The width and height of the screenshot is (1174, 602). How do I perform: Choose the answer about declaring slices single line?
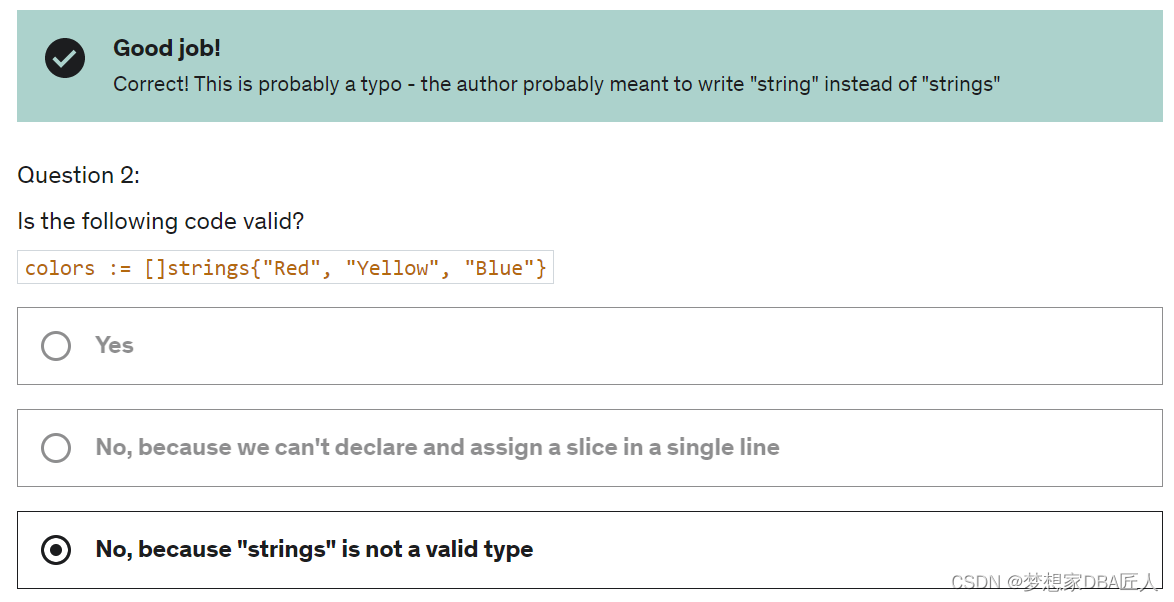(435, 448)
